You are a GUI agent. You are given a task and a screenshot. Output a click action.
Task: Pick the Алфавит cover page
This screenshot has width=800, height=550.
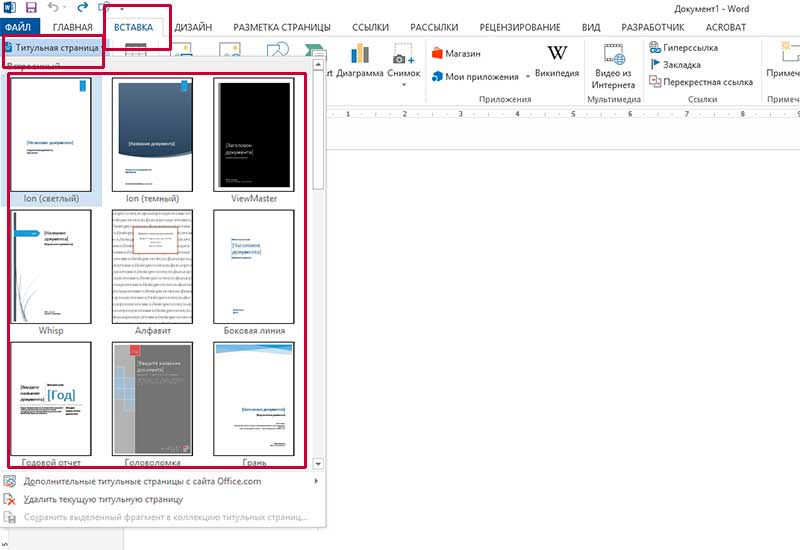click(x=152, y=273)
